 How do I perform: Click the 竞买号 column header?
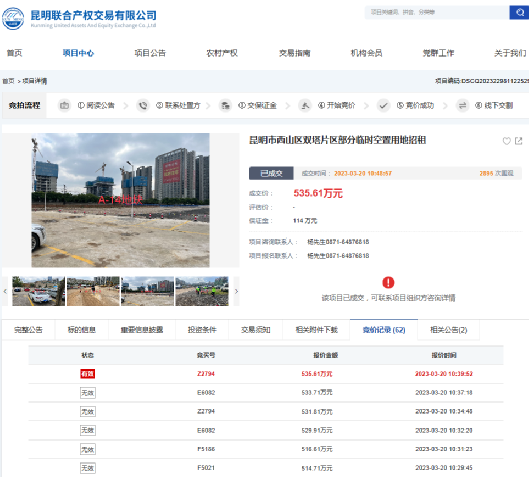206,355
